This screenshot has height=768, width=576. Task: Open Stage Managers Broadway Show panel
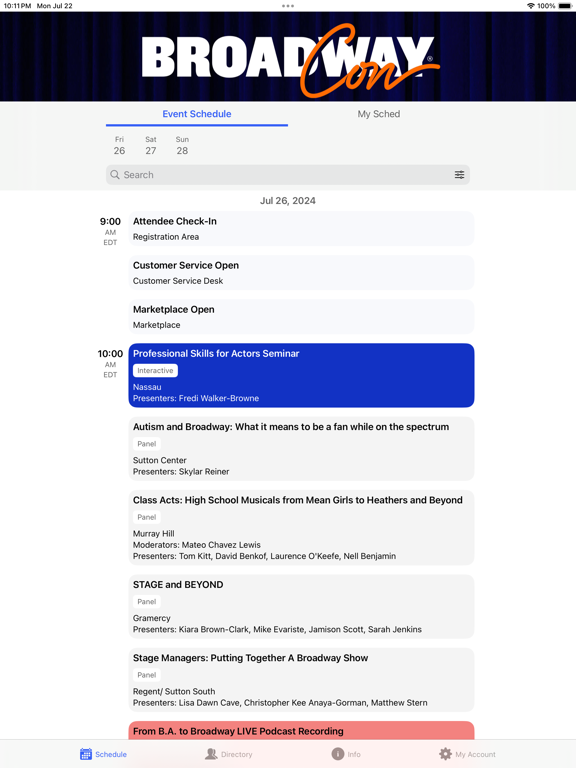pyautogui.click(x=301, y=680)
